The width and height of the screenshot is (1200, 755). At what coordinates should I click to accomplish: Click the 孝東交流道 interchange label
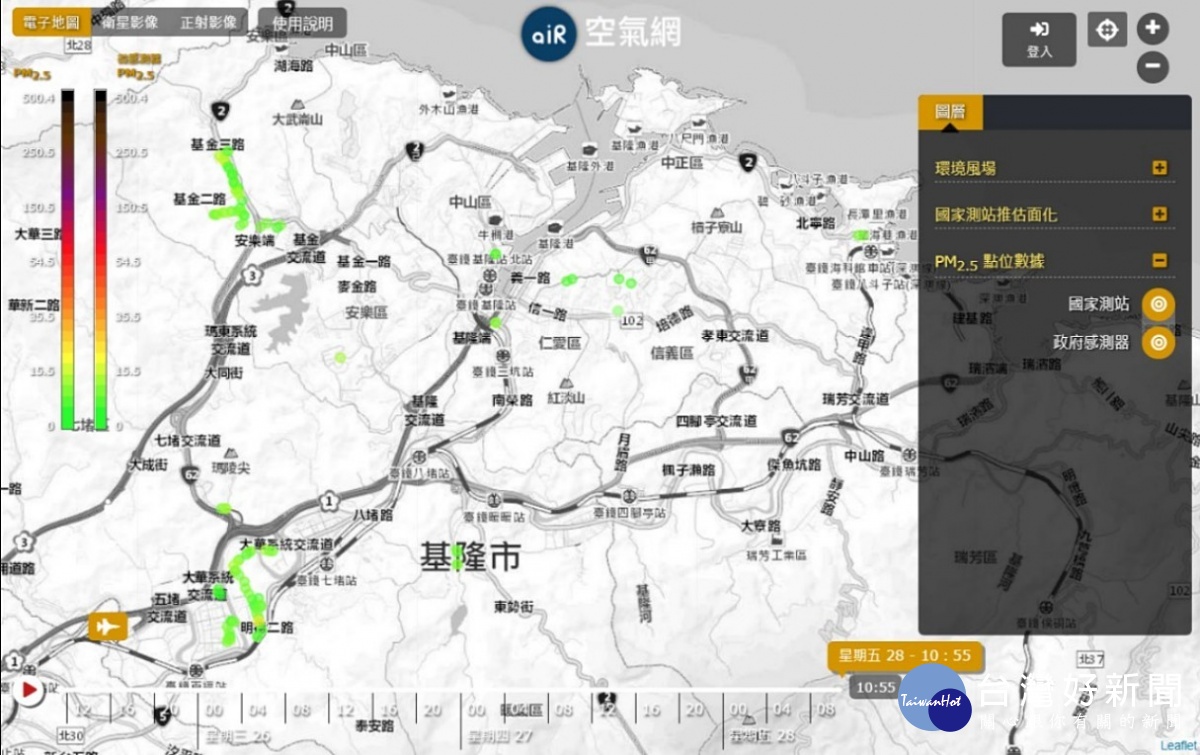click(x=734, y=336)
